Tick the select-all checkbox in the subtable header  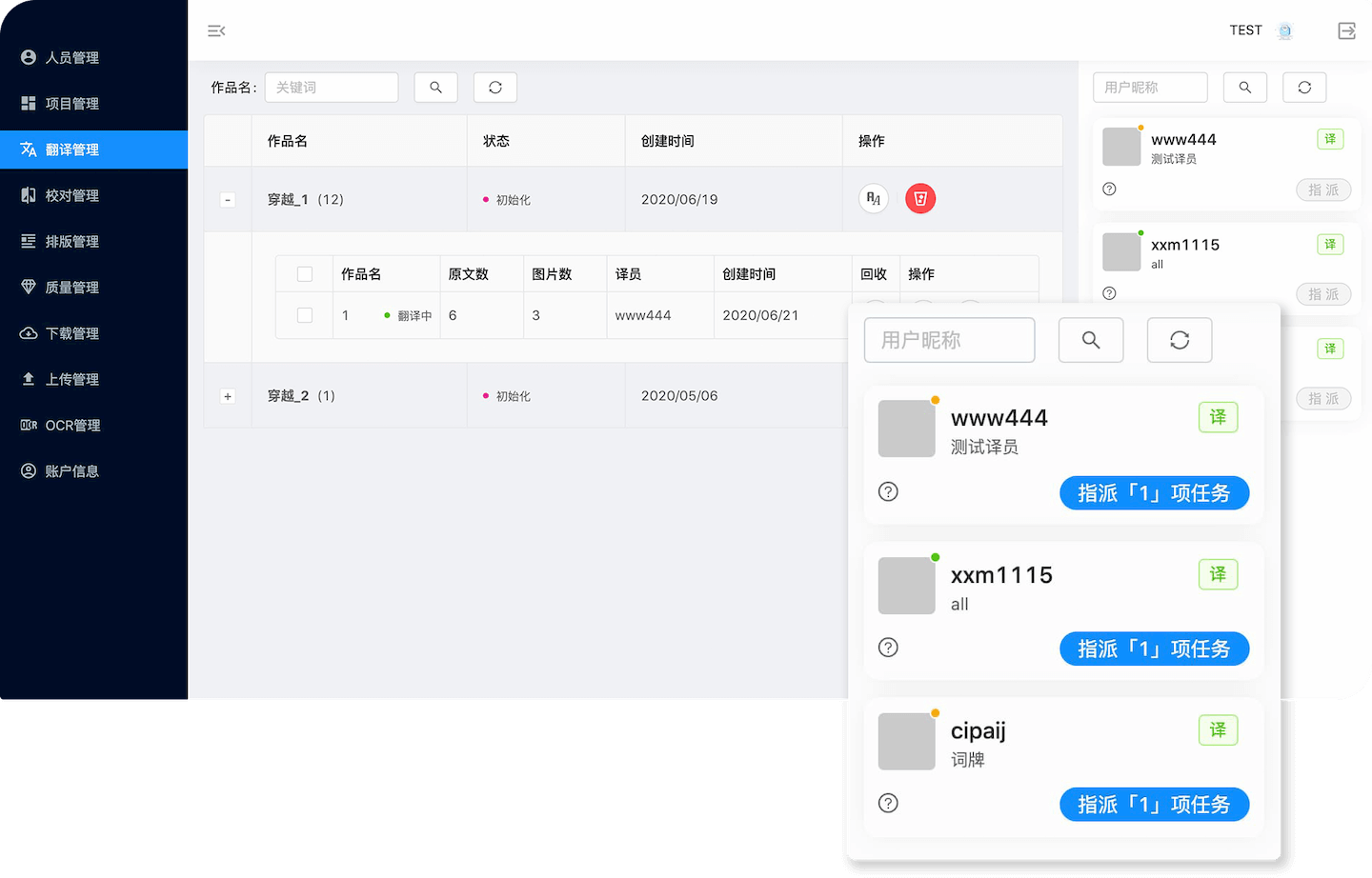click(x=304, y=273)
